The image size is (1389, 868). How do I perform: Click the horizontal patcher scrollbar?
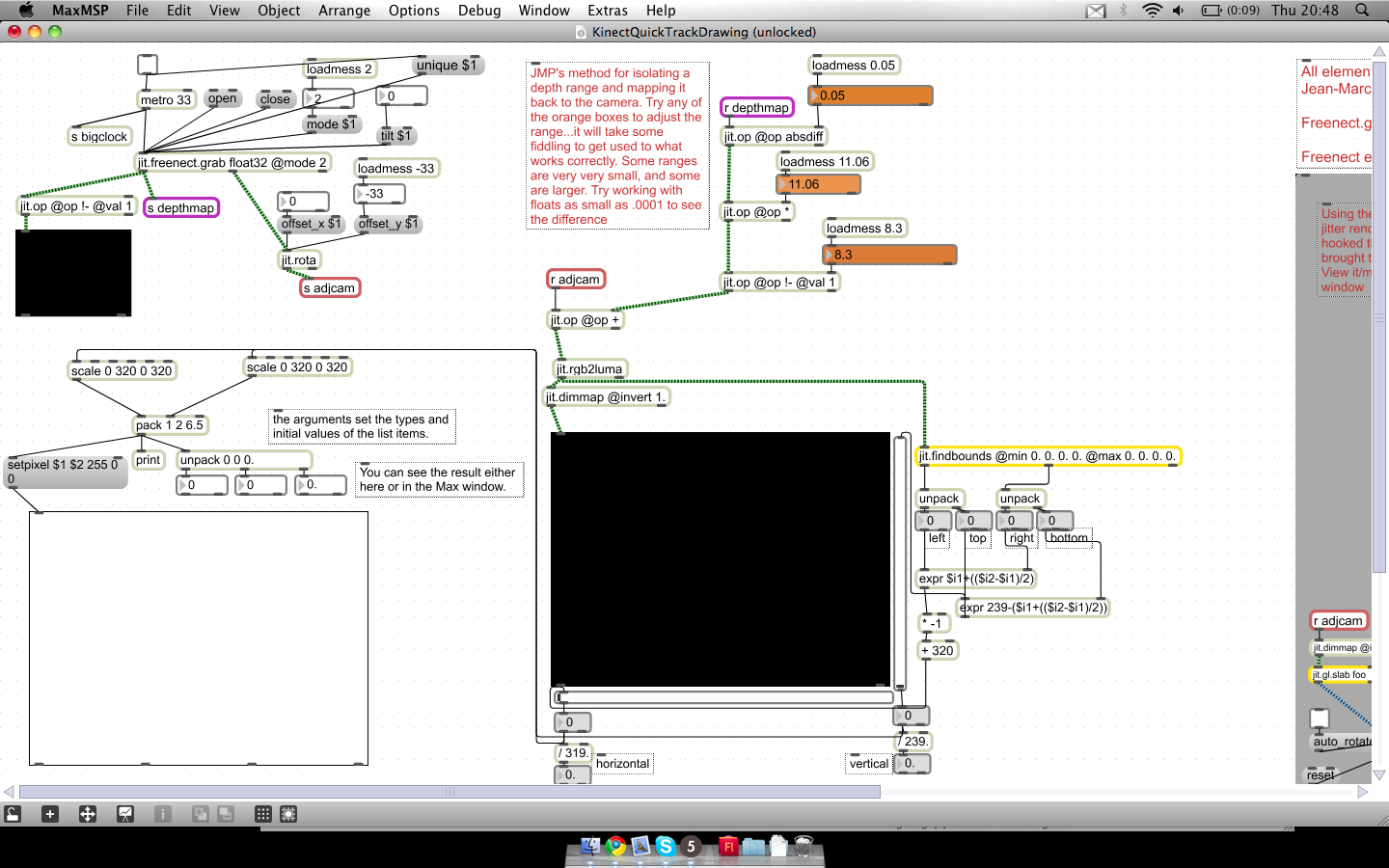point(449,792)
